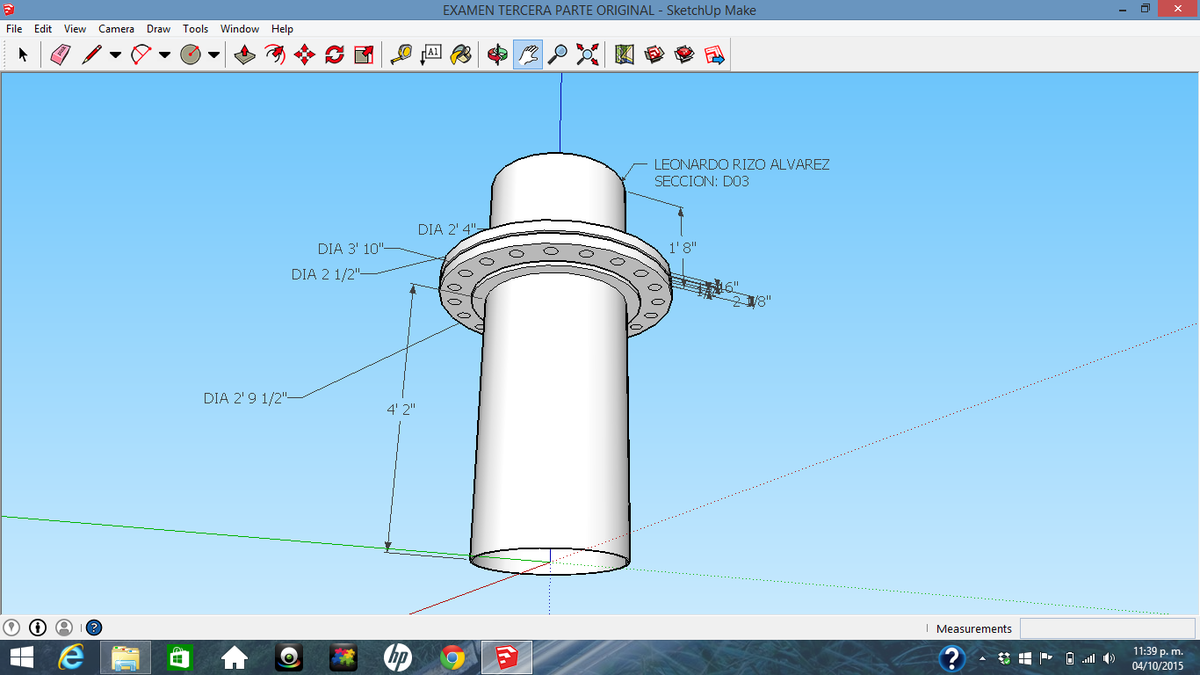The height and width of the screenshot is (675, 1200).
Task: Open the Add Location map tool
Action: click(626, 55)
